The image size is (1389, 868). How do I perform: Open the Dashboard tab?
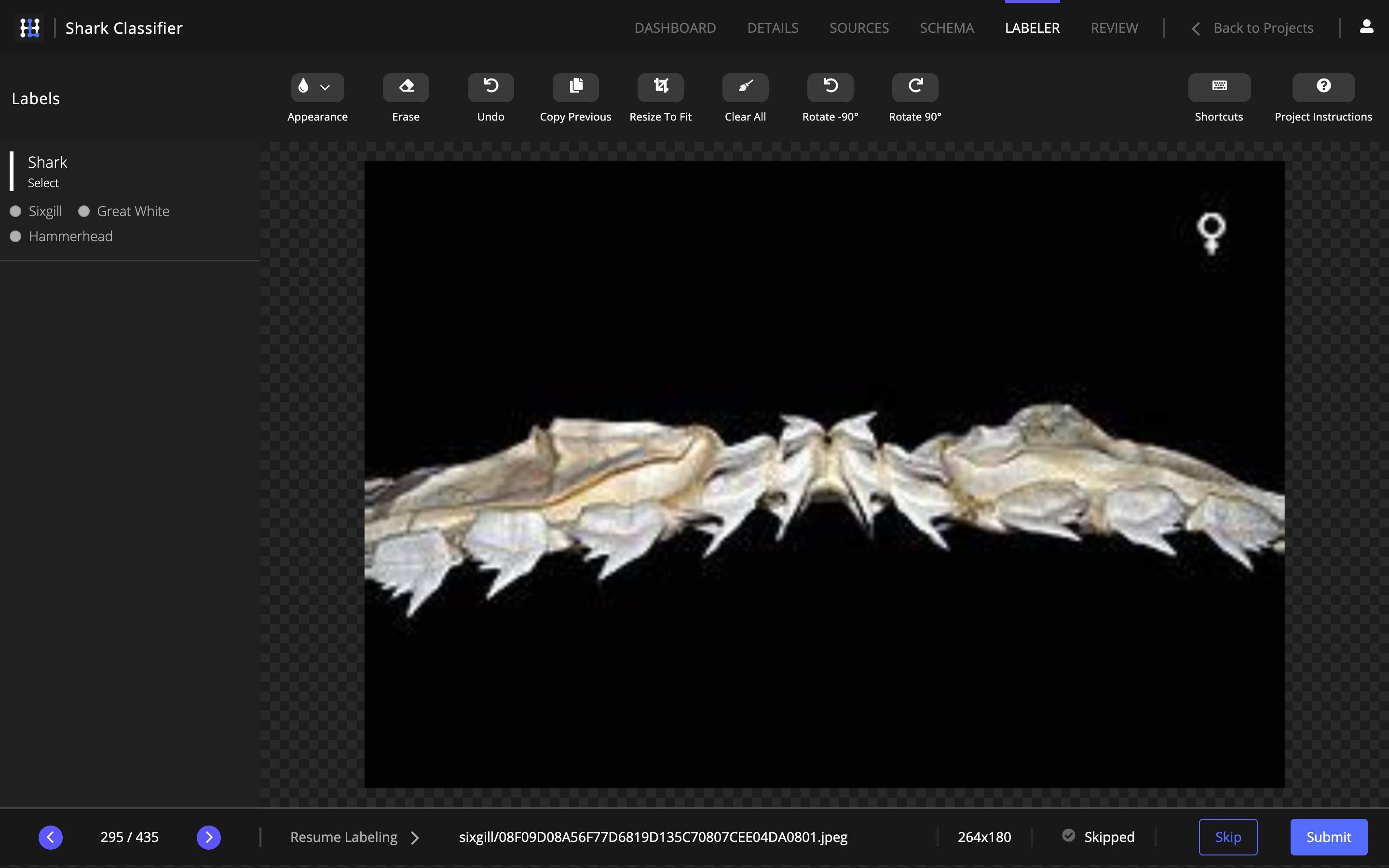point(675,27)
